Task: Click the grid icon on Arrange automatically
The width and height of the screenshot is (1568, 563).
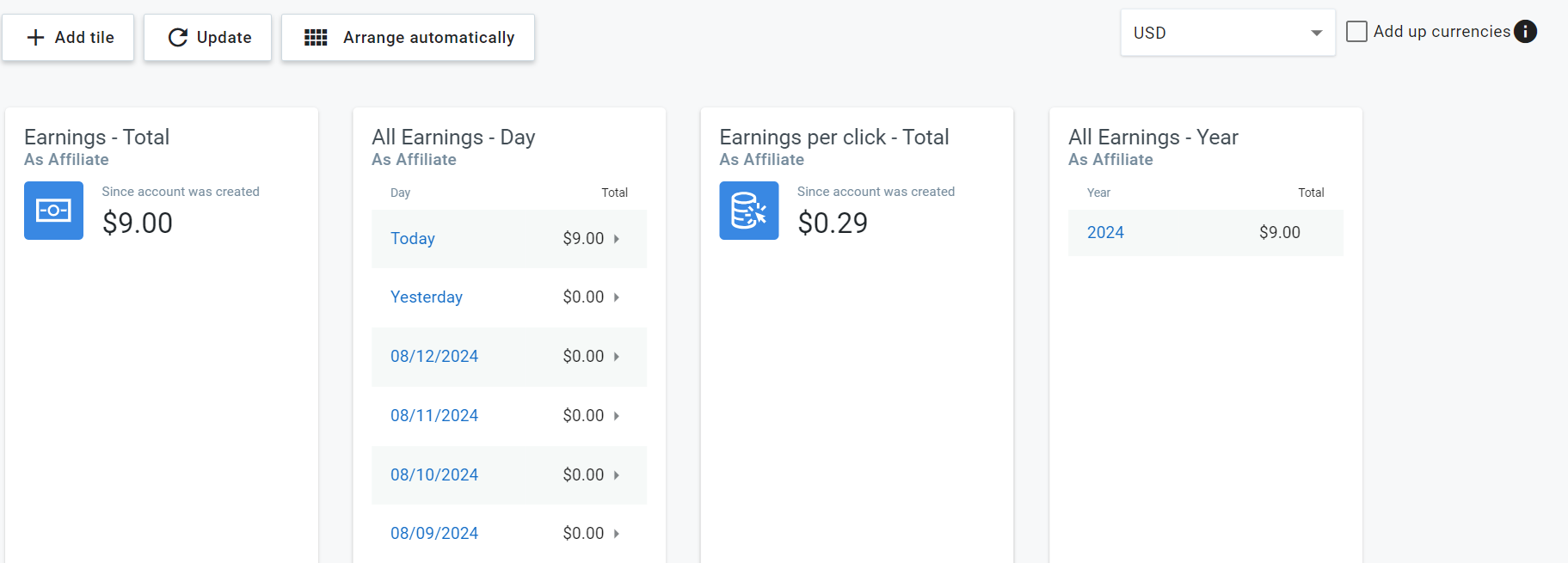Action: [x=316, y=38]
